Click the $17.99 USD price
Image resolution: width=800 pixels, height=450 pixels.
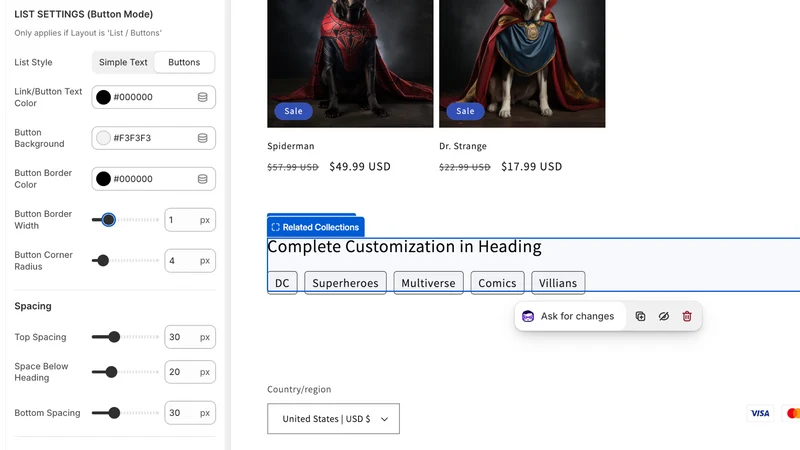point(532,167)
